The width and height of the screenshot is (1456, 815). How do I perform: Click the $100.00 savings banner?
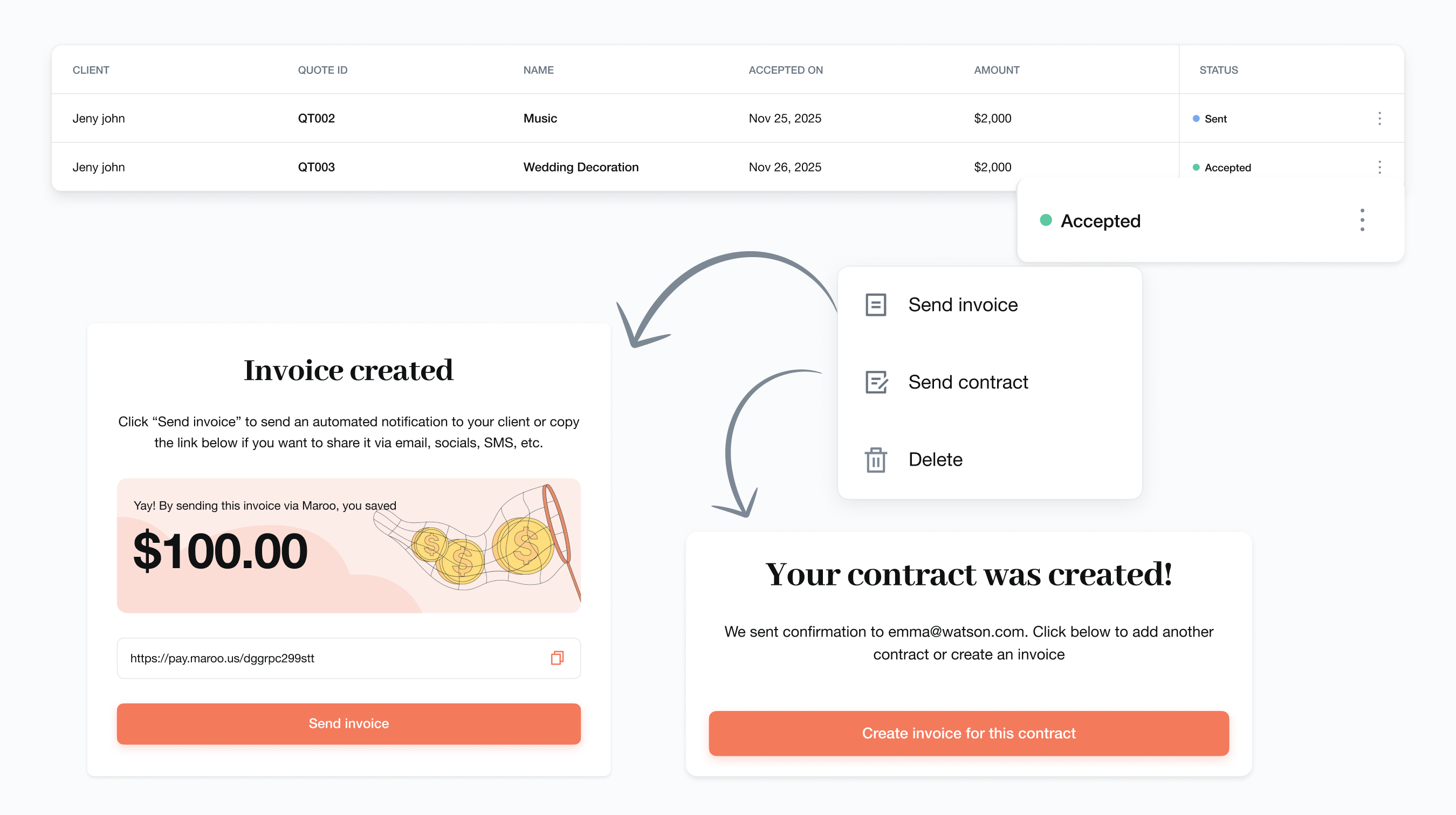click(348, 546)
